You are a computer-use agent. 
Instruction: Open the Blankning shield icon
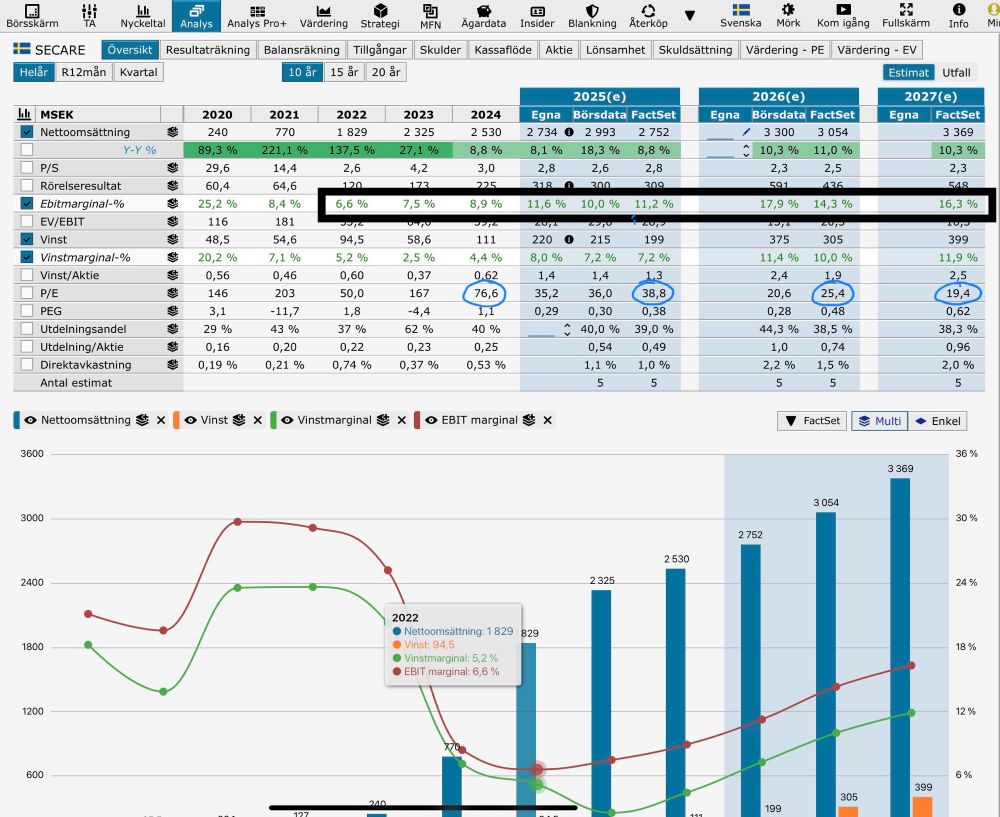pyautogui.click(x=592, y=16)
